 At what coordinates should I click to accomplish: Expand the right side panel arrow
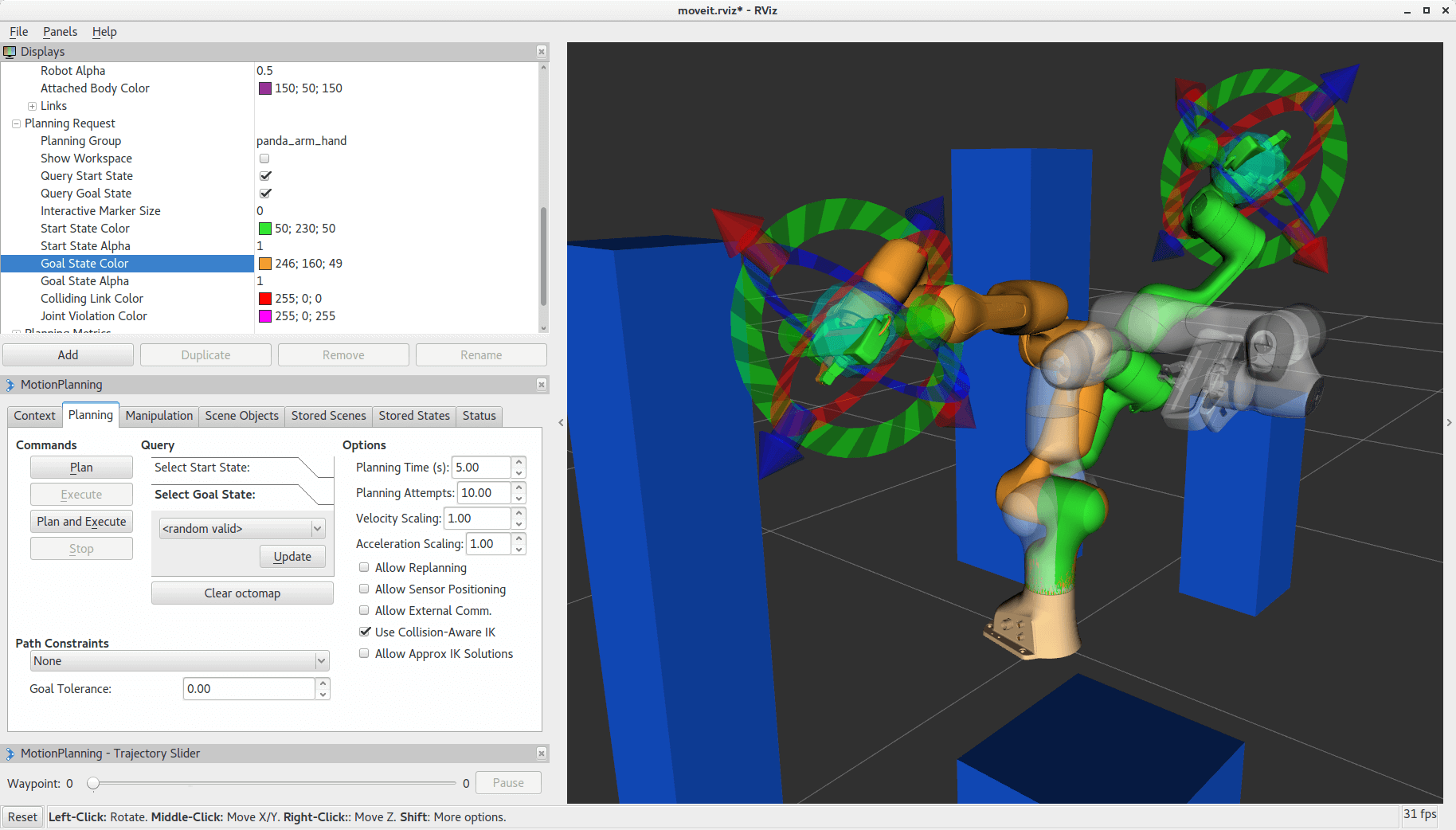click(x=1449, y=422)
